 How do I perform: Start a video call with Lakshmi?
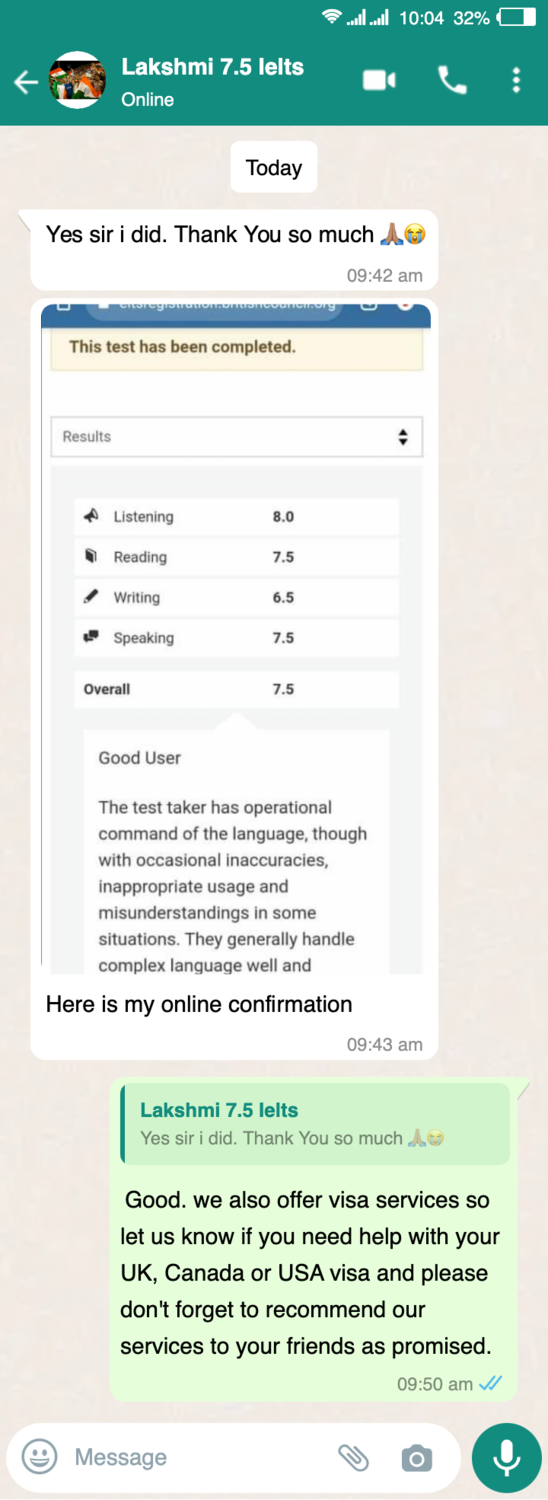click(379, 80)
